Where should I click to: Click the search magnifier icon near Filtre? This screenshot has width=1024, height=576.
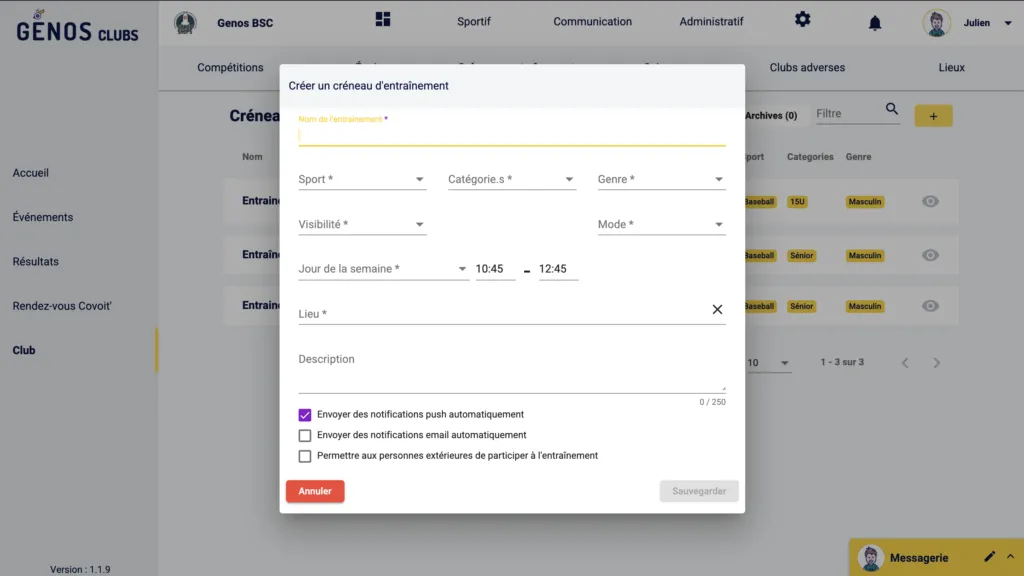(892, 110)
